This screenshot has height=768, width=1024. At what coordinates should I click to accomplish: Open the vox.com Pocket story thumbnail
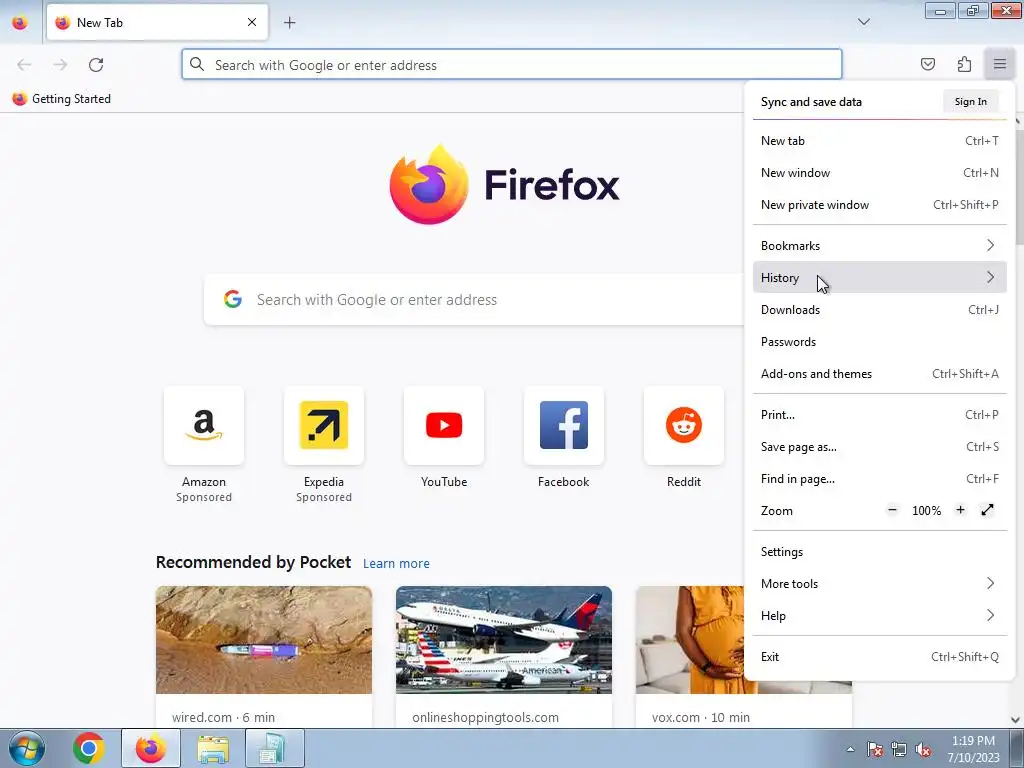[x=690, y=640]
